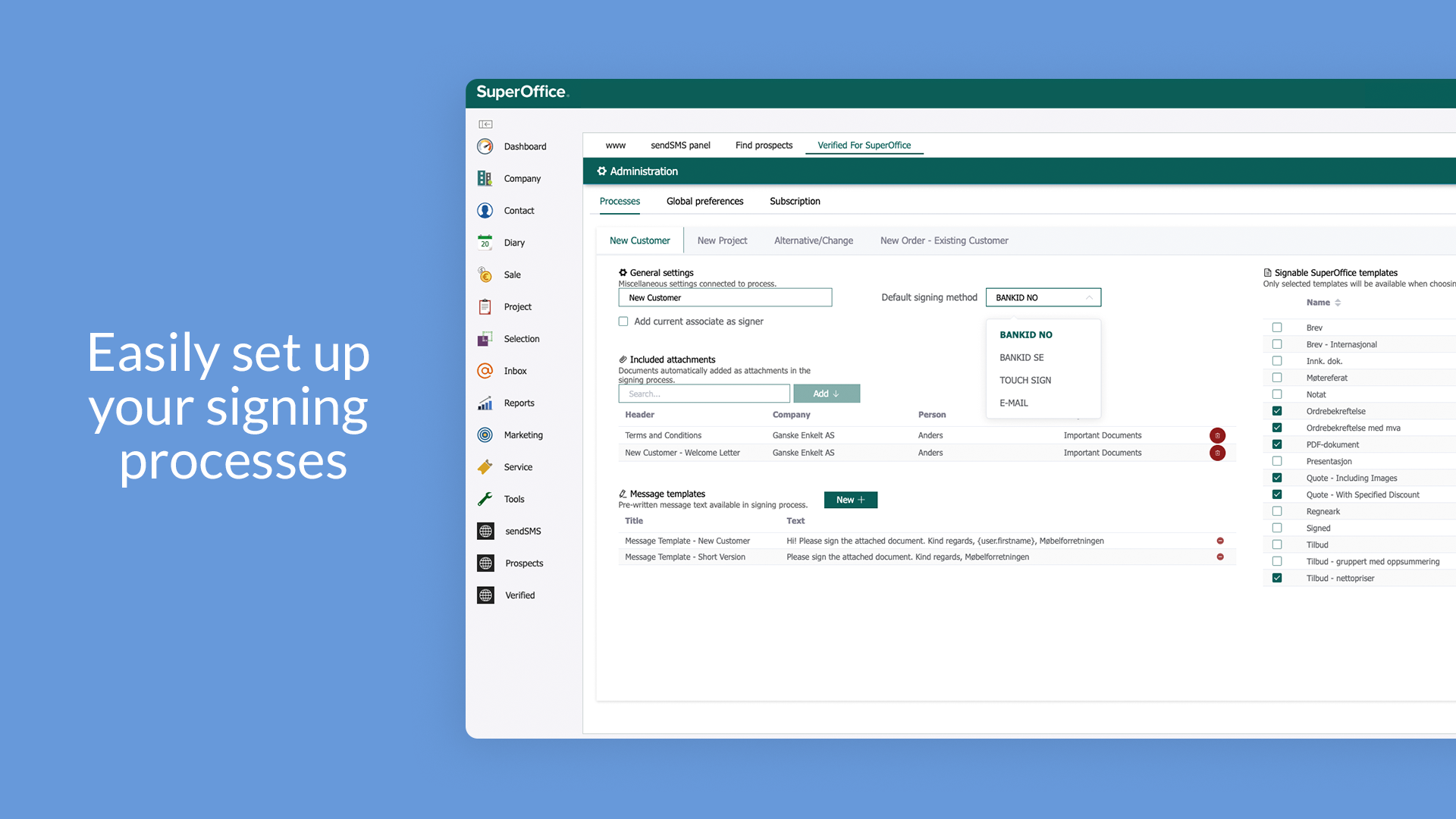Open the Prospects globe icon
Image resolution: width=1456 pixels, height=819 pixels.
[x=486, y=563]
